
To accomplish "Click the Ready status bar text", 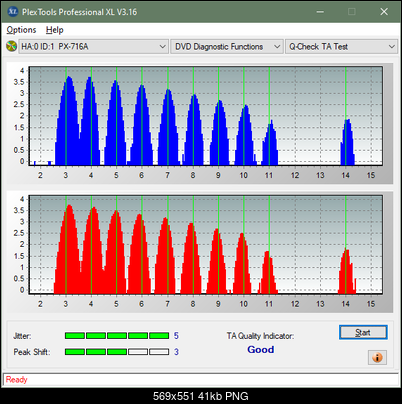I will [17, 380].
